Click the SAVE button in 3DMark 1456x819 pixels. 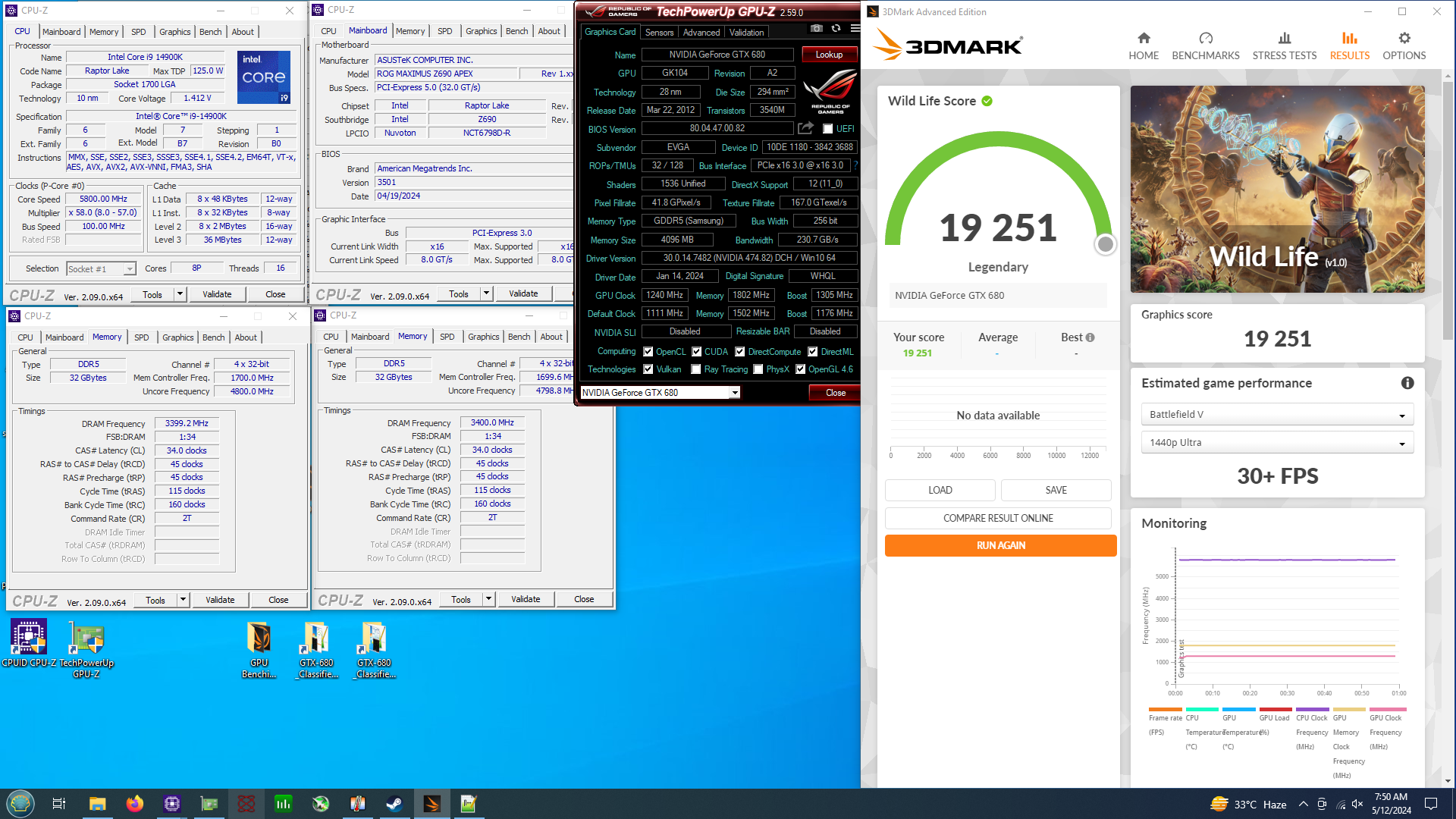(x=1056, y=491)
